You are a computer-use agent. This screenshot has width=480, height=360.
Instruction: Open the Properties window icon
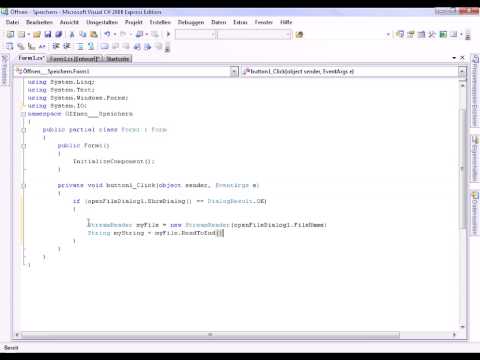[x=411, y=34]
